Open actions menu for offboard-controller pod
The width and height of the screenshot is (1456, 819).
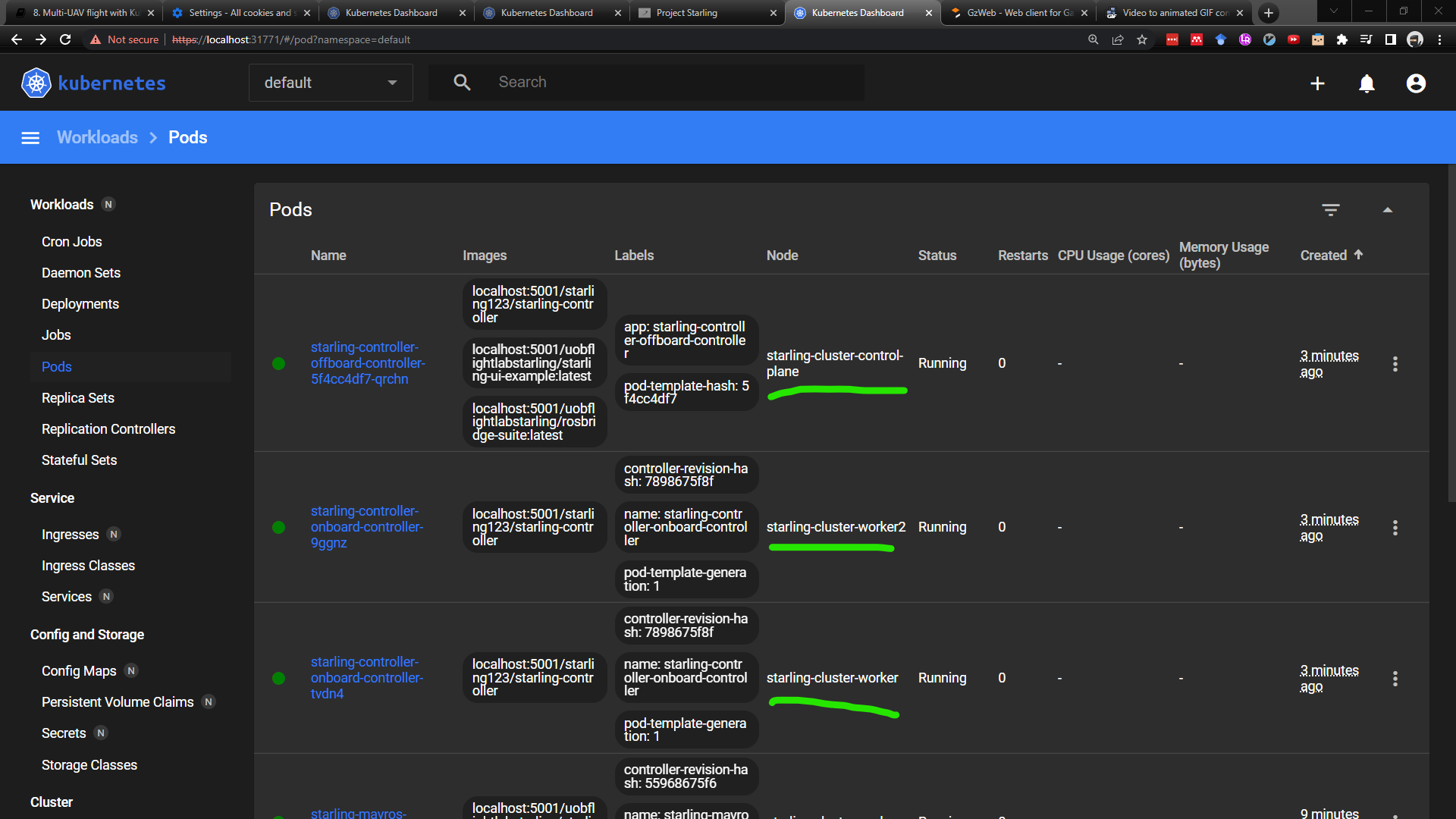coord(1395,364)
